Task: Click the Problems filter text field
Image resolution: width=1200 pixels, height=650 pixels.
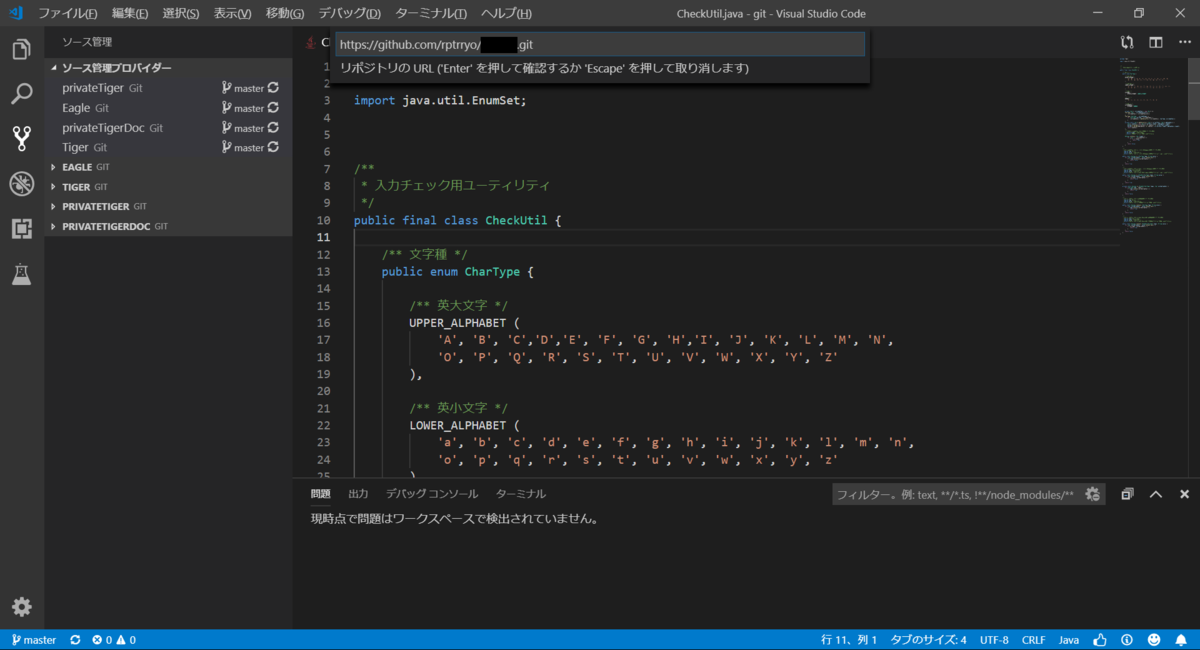Action: pos(955,494)
